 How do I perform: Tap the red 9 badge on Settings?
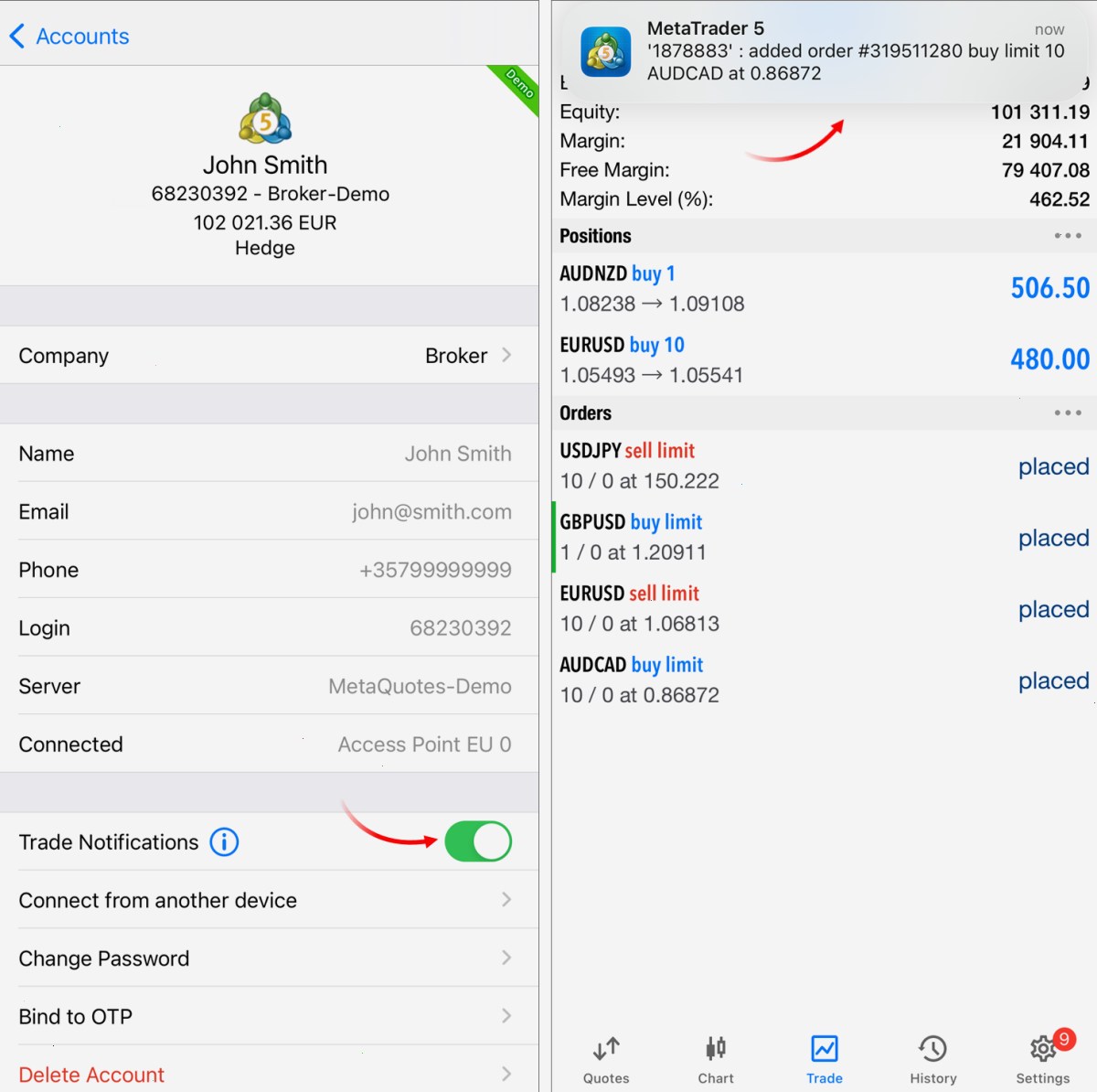(1063, 1039)
